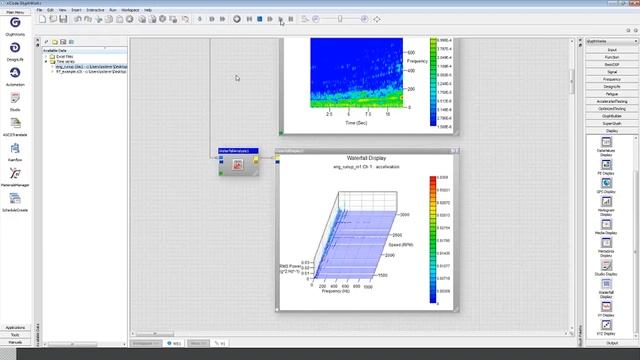Screen dimensions: 640x360
Task: Select the XYZ Display glyph
Action: [x=606, y=325]
